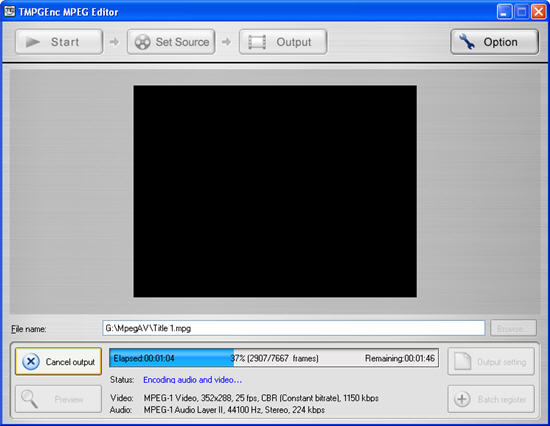Go to the Output stage
The height and width of the screenshot is (426, 550).
(283, 42)
